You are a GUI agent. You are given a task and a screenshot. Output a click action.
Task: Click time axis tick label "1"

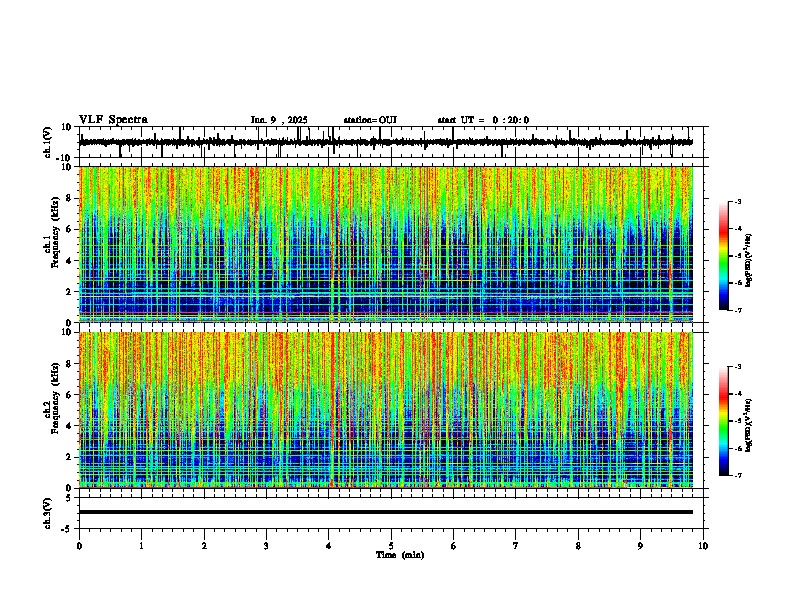[x=141, y=546]
